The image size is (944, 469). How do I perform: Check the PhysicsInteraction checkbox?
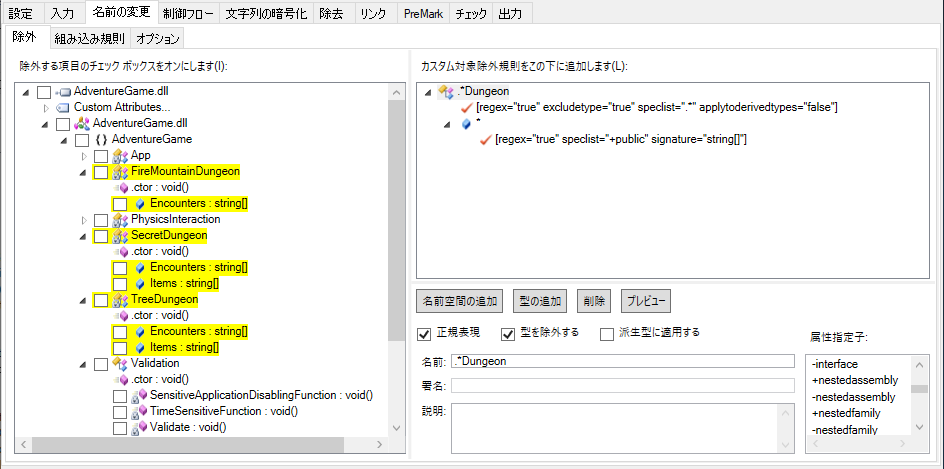coord(101,220)
